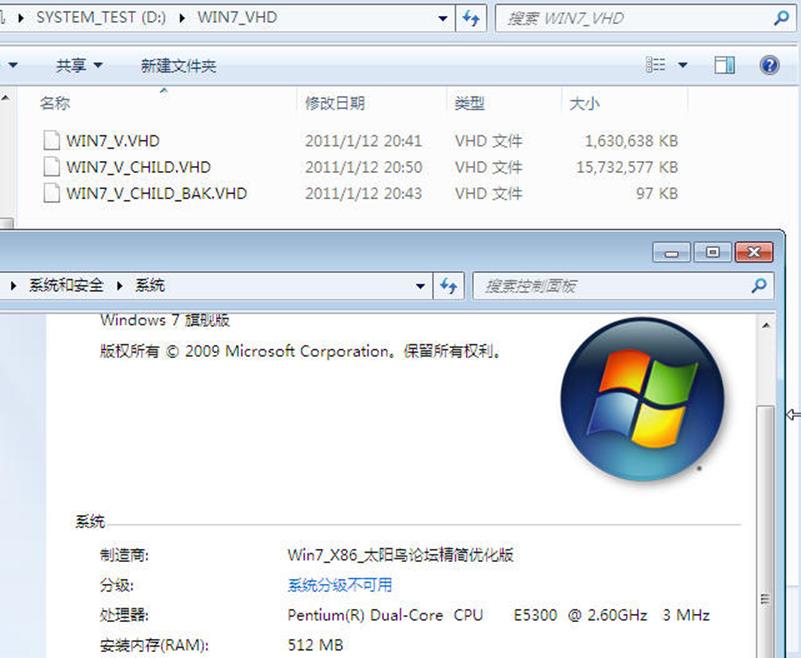This screenshot has height=658, width=801.
Task: Open the Control Panel address bar dropdown
Action: 420,286
